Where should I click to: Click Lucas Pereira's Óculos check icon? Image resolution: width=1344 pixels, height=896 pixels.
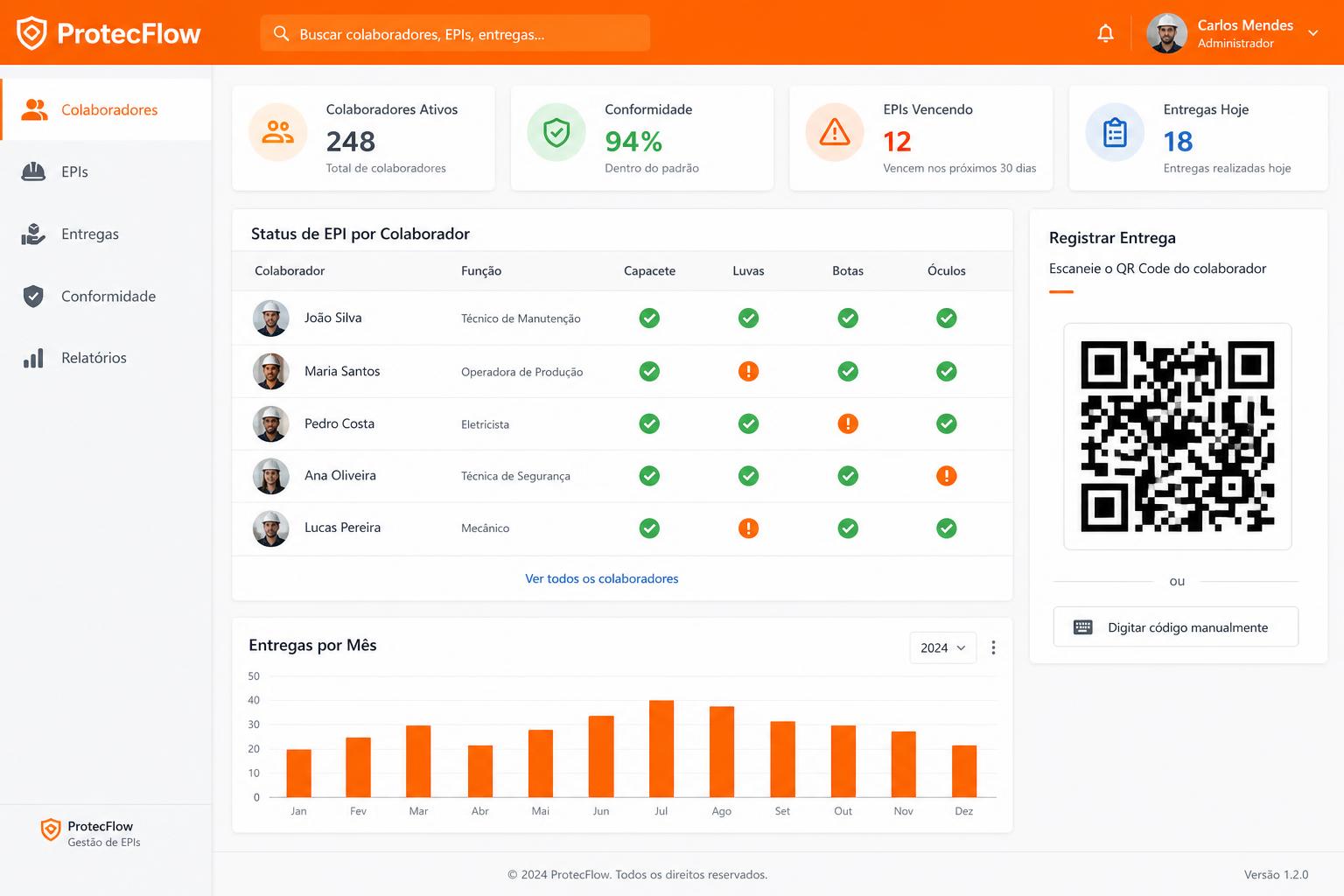point(947,528)
